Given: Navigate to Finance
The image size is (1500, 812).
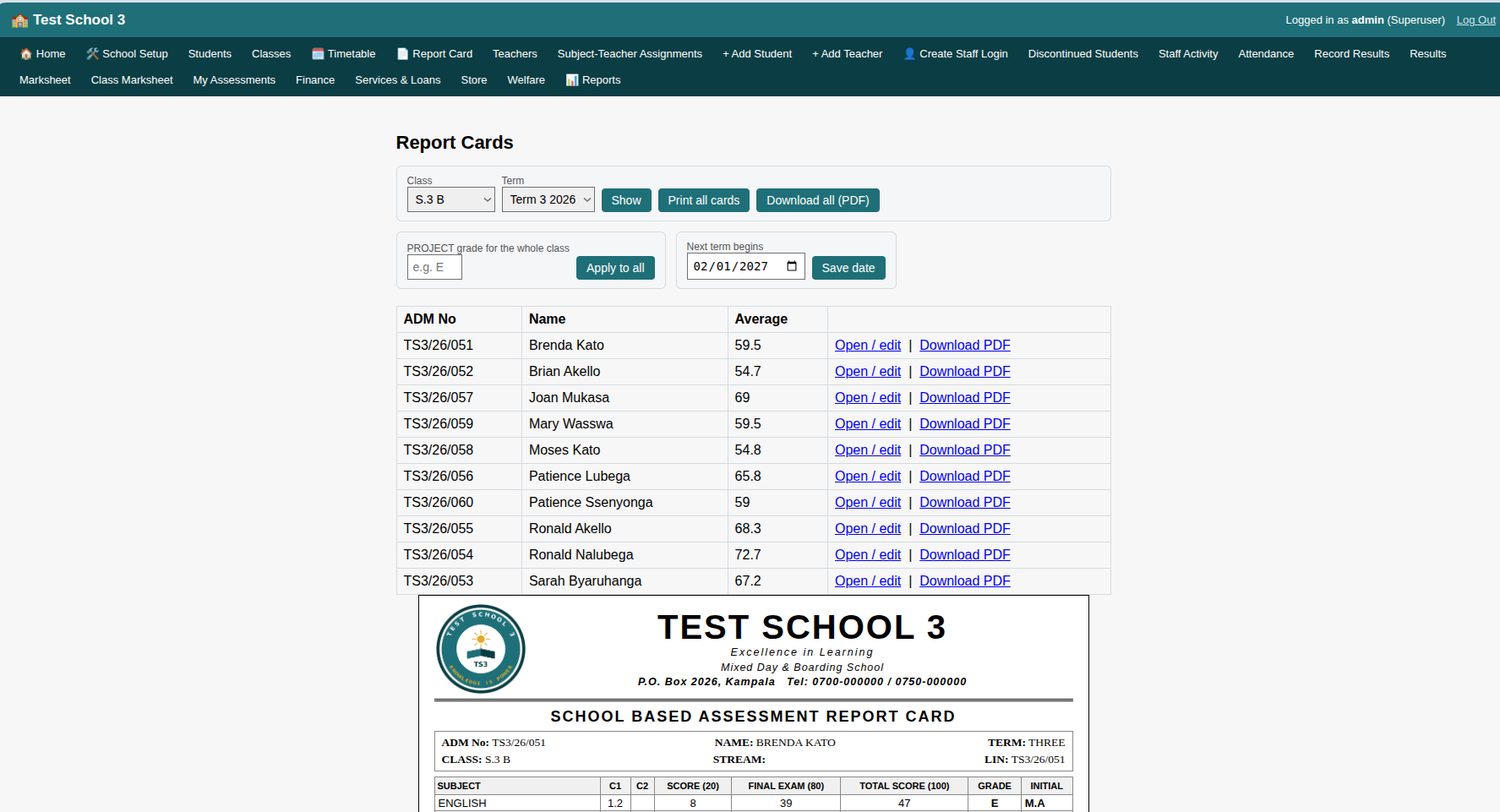Looking at the screenshot, I should coord(315,80).
